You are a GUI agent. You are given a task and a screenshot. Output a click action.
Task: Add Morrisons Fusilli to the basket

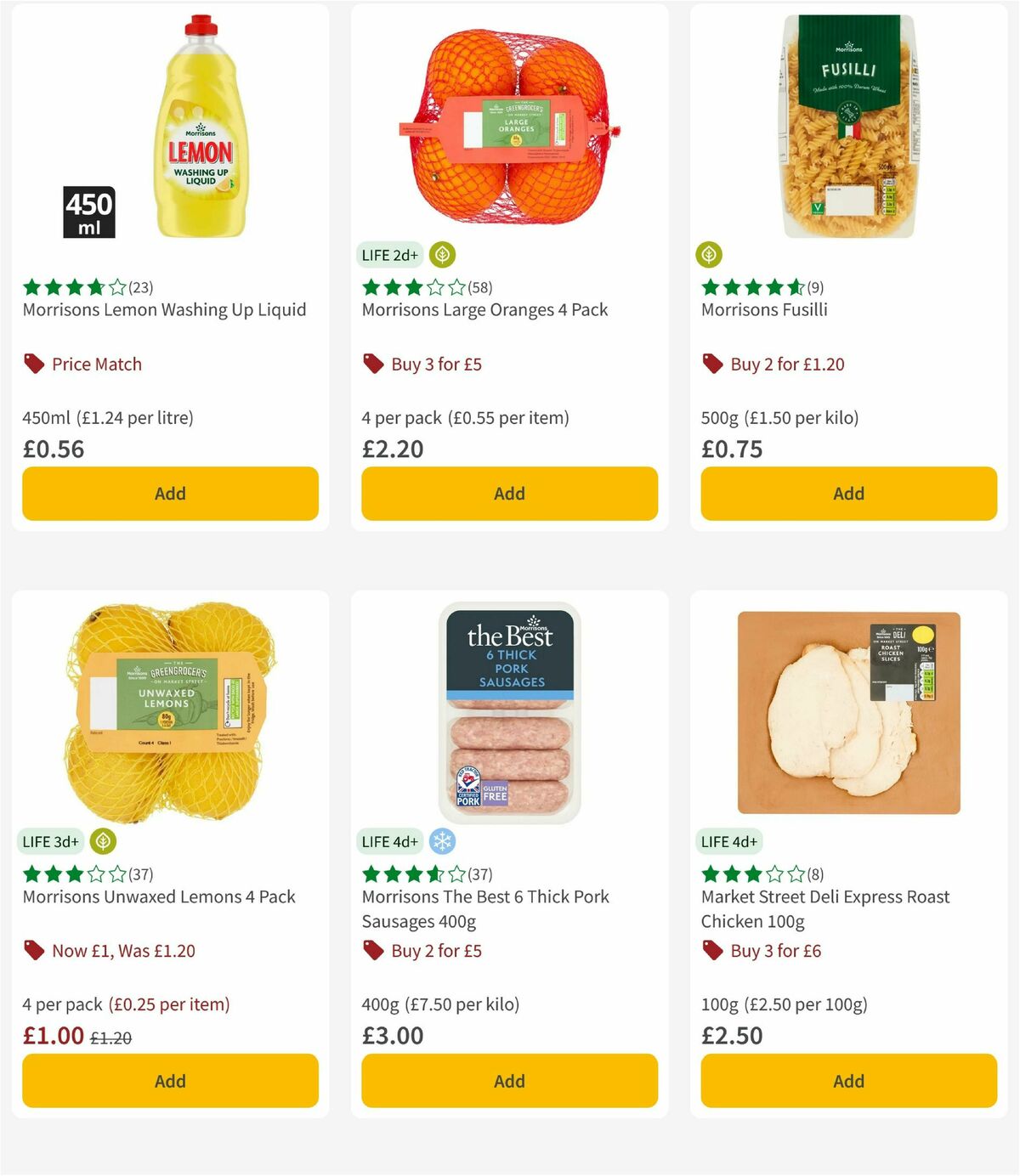847,493
